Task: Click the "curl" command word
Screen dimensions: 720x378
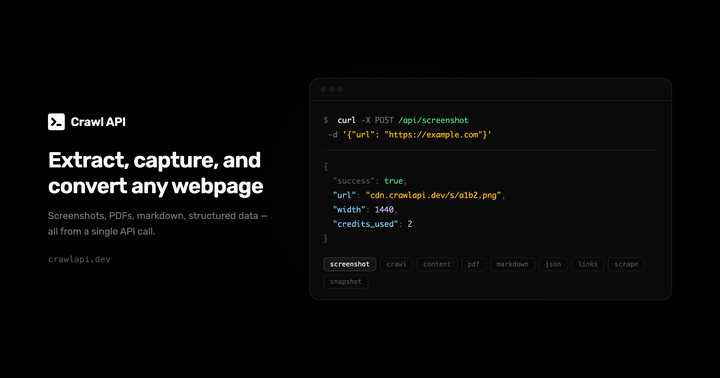Action: tap(347, 120)
